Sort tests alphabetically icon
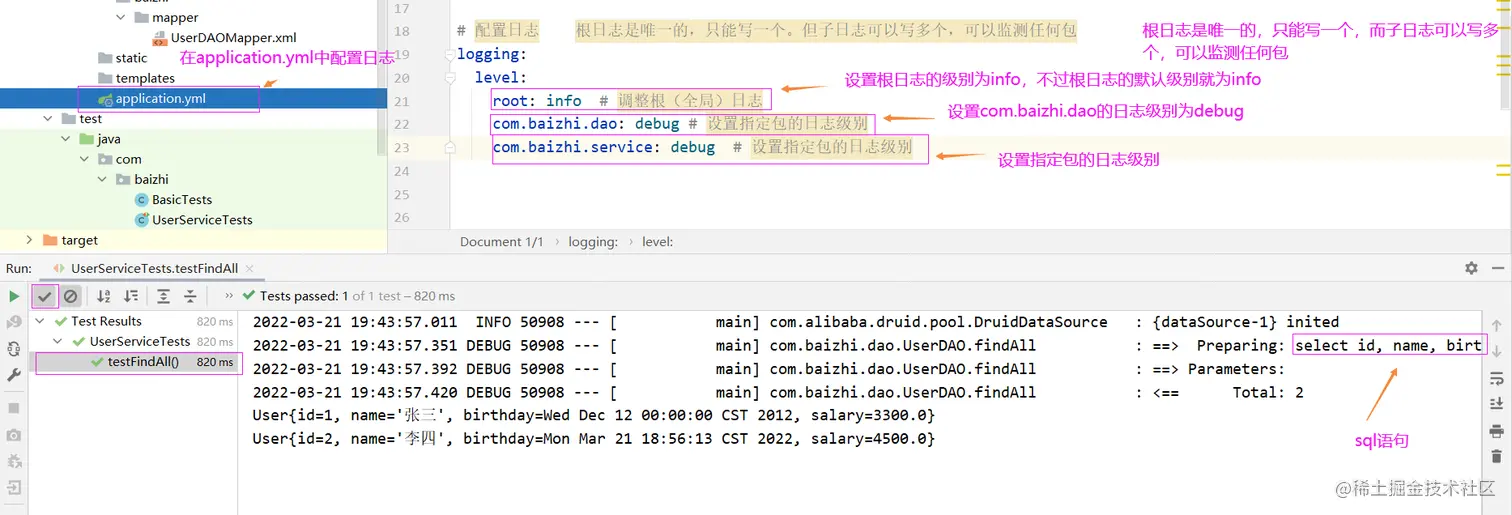Image resolution: width=1512 pixels, height=515 pixels. [x=104, y=296]
